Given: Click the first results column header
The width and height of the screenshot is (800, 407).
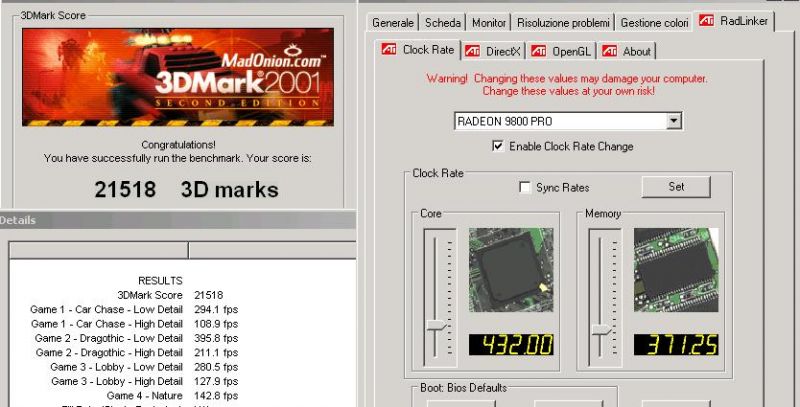Looking at the screenshot, I should 99,250.
